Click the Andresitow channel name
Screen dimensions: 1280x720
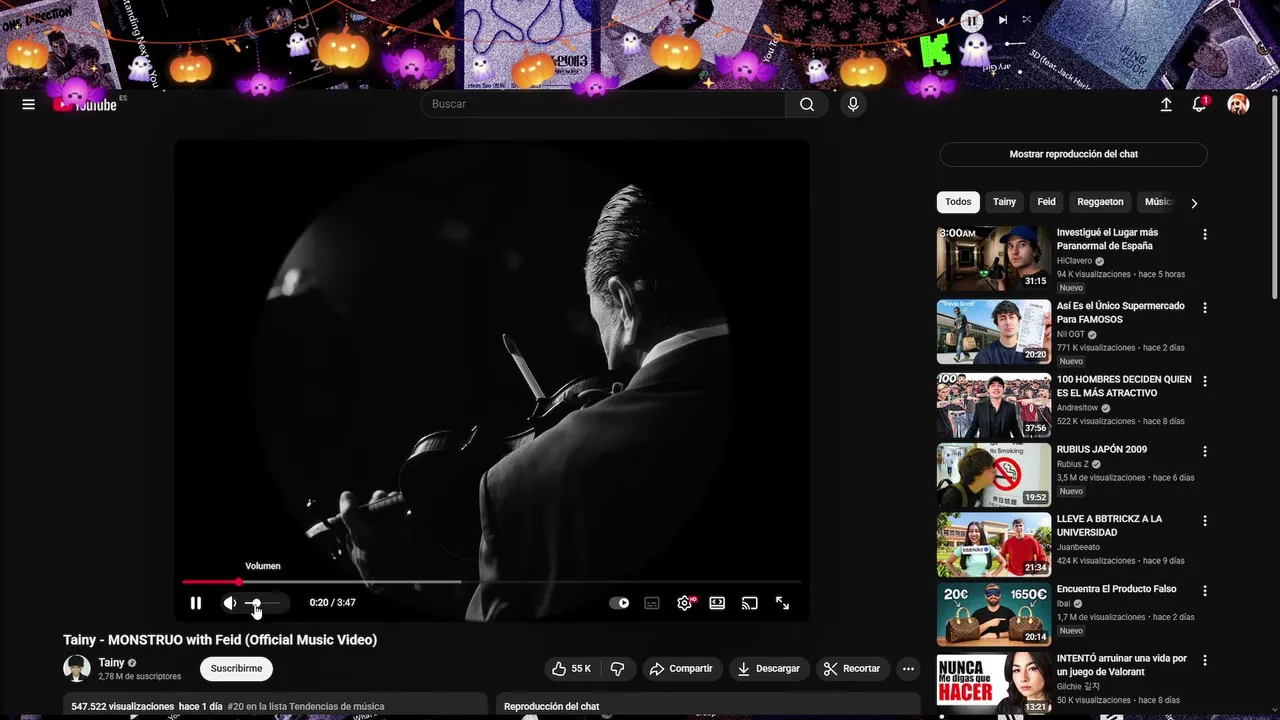(1077, 408)
